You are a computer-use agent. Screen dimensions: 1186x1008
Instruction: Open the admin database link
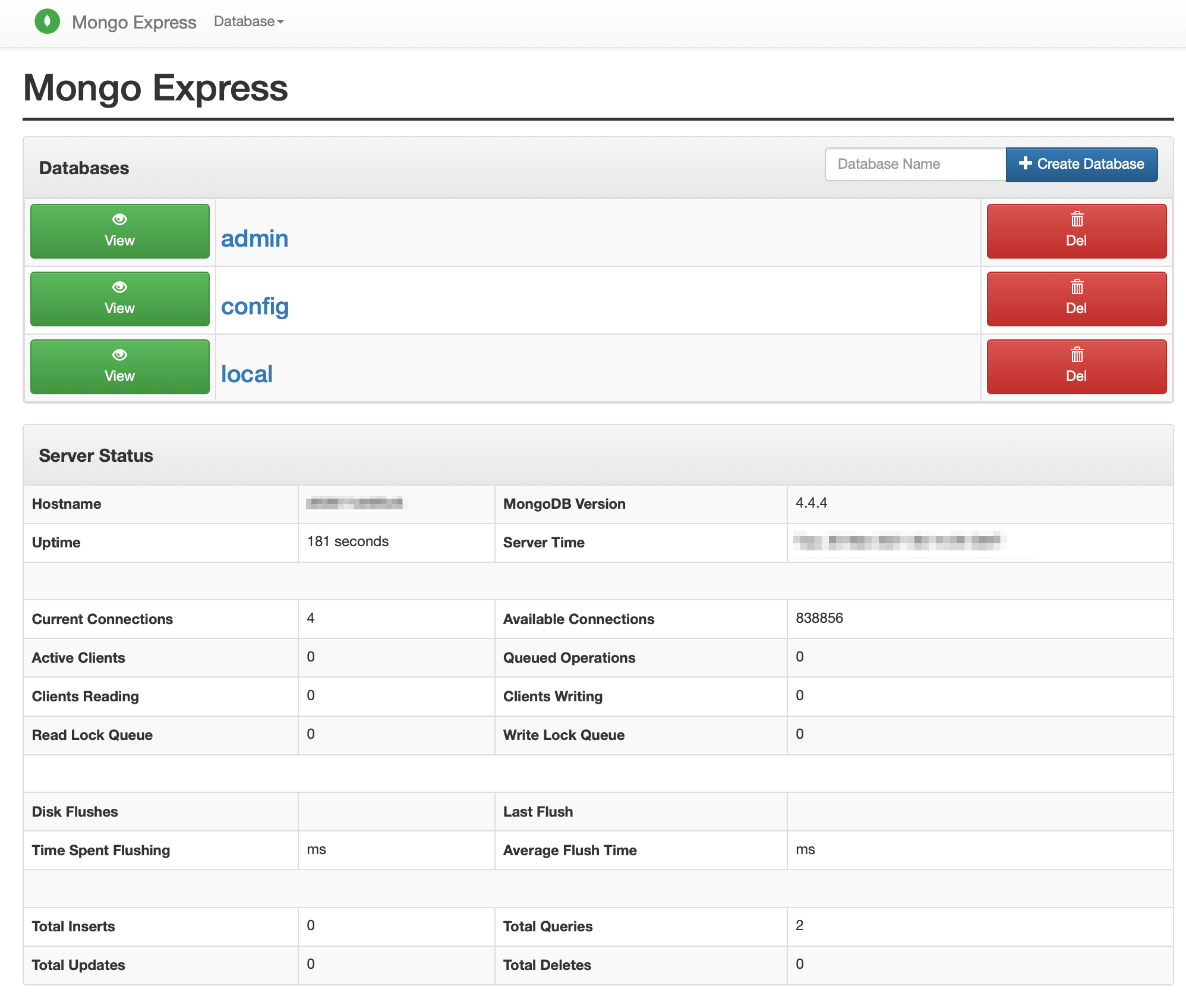[254, 239]
